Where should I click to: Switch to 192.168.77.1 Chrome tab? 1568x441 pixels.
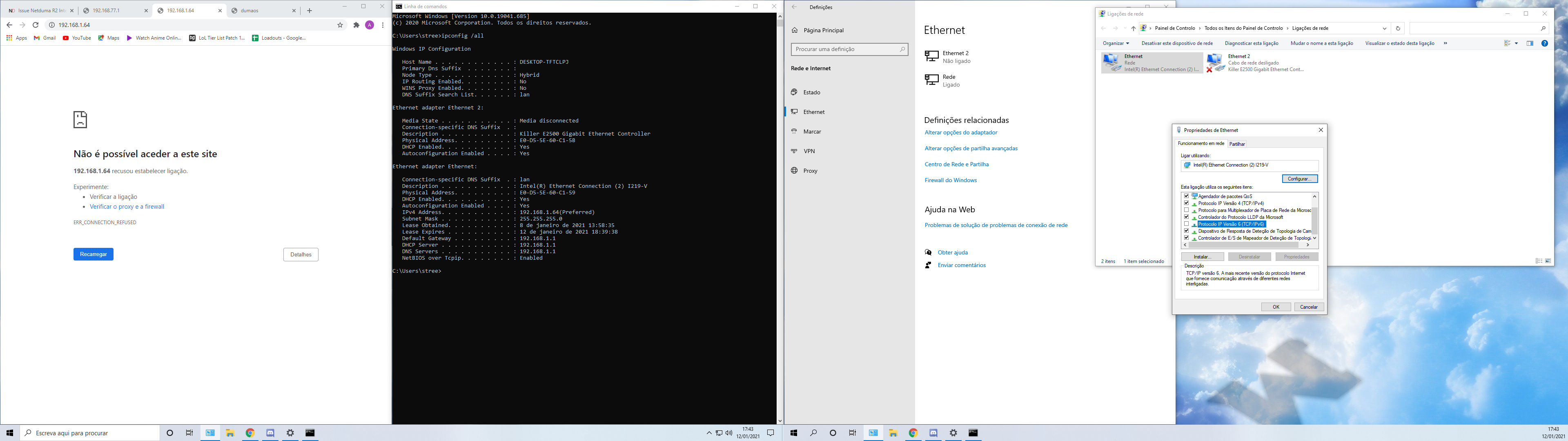115,10
